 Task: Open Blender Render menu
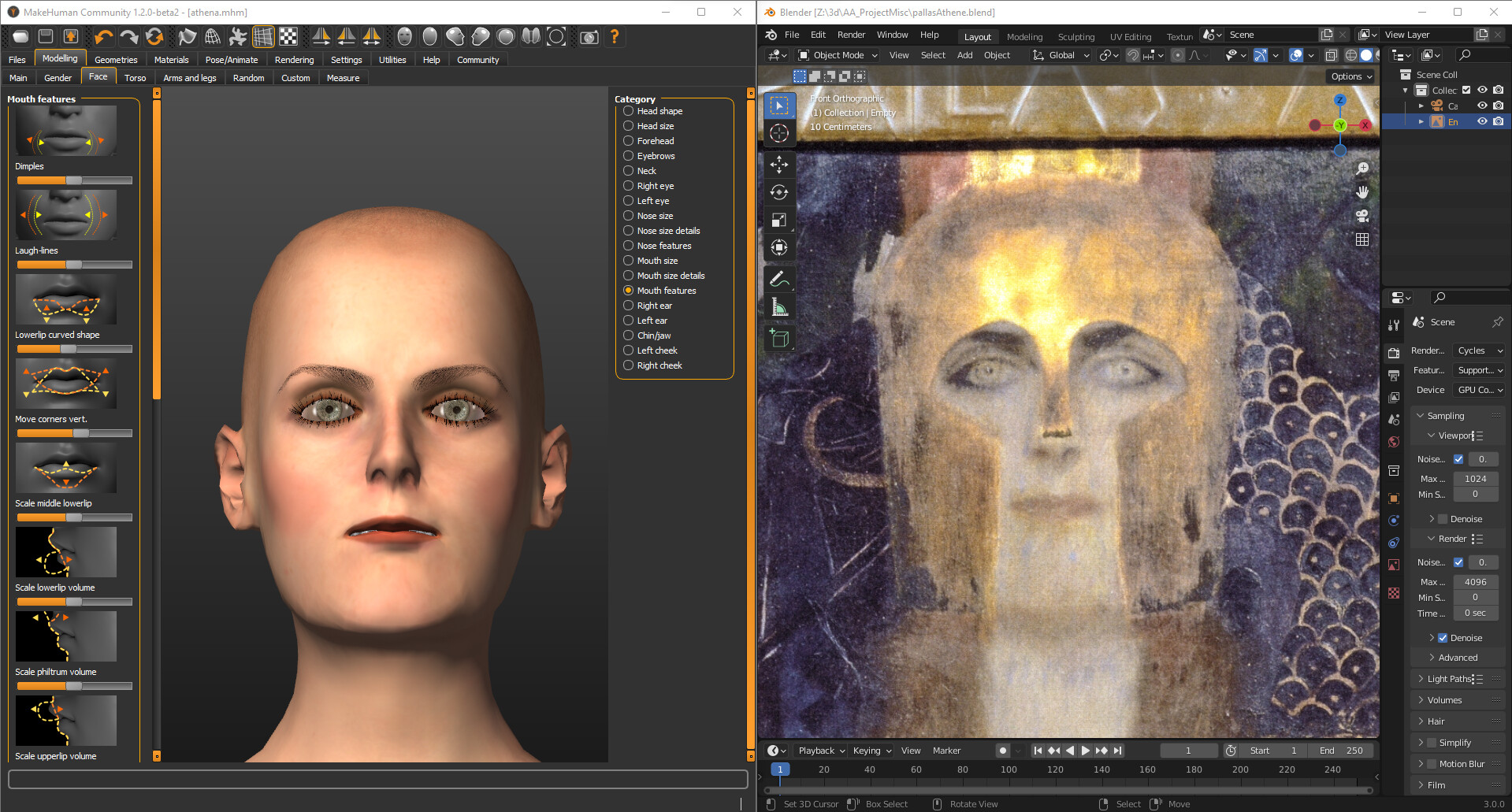(x=851, y=35)
